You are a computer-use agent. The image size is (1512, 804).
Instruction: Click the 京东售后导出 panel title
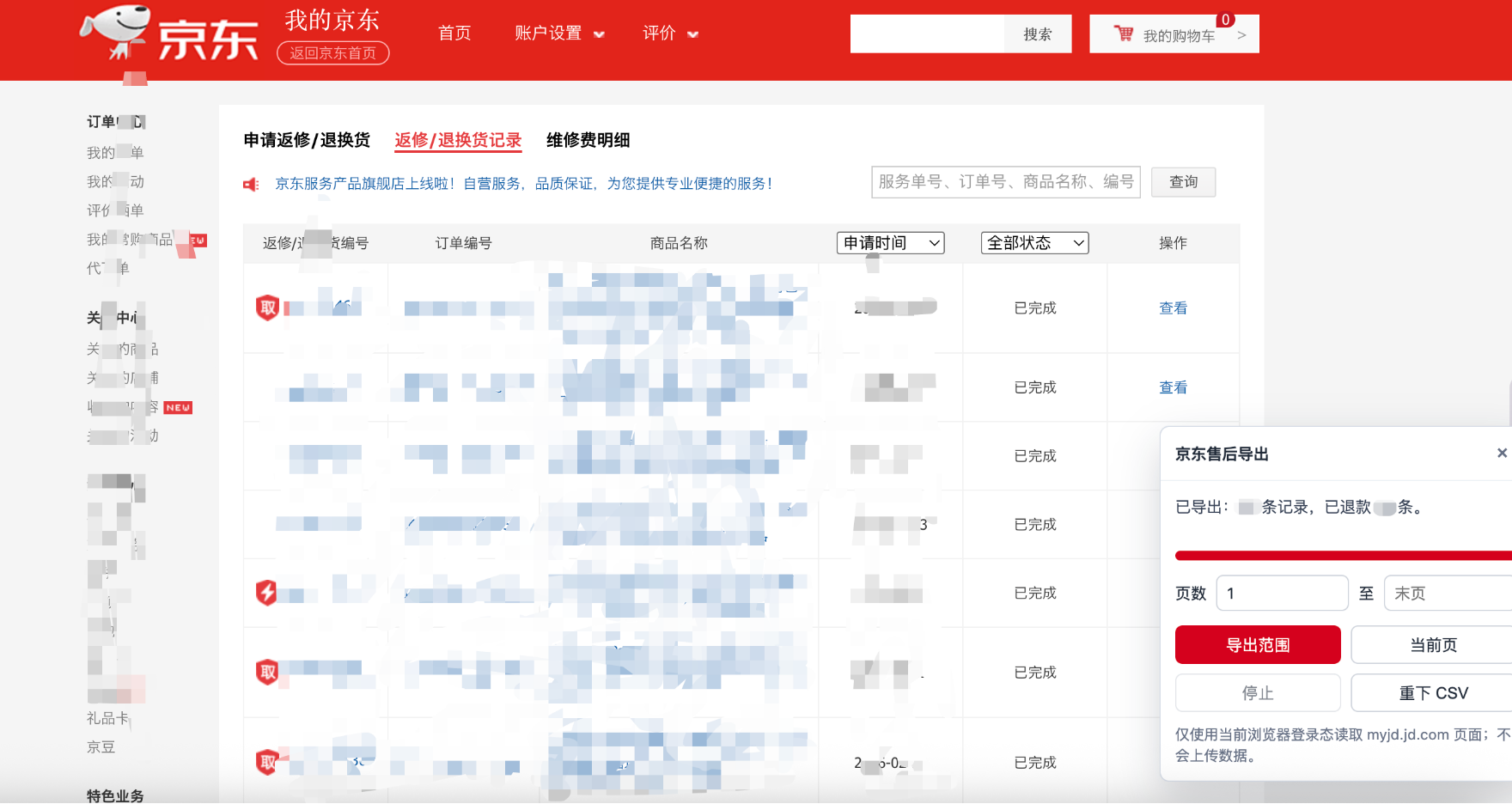[x=1222, y=454]
